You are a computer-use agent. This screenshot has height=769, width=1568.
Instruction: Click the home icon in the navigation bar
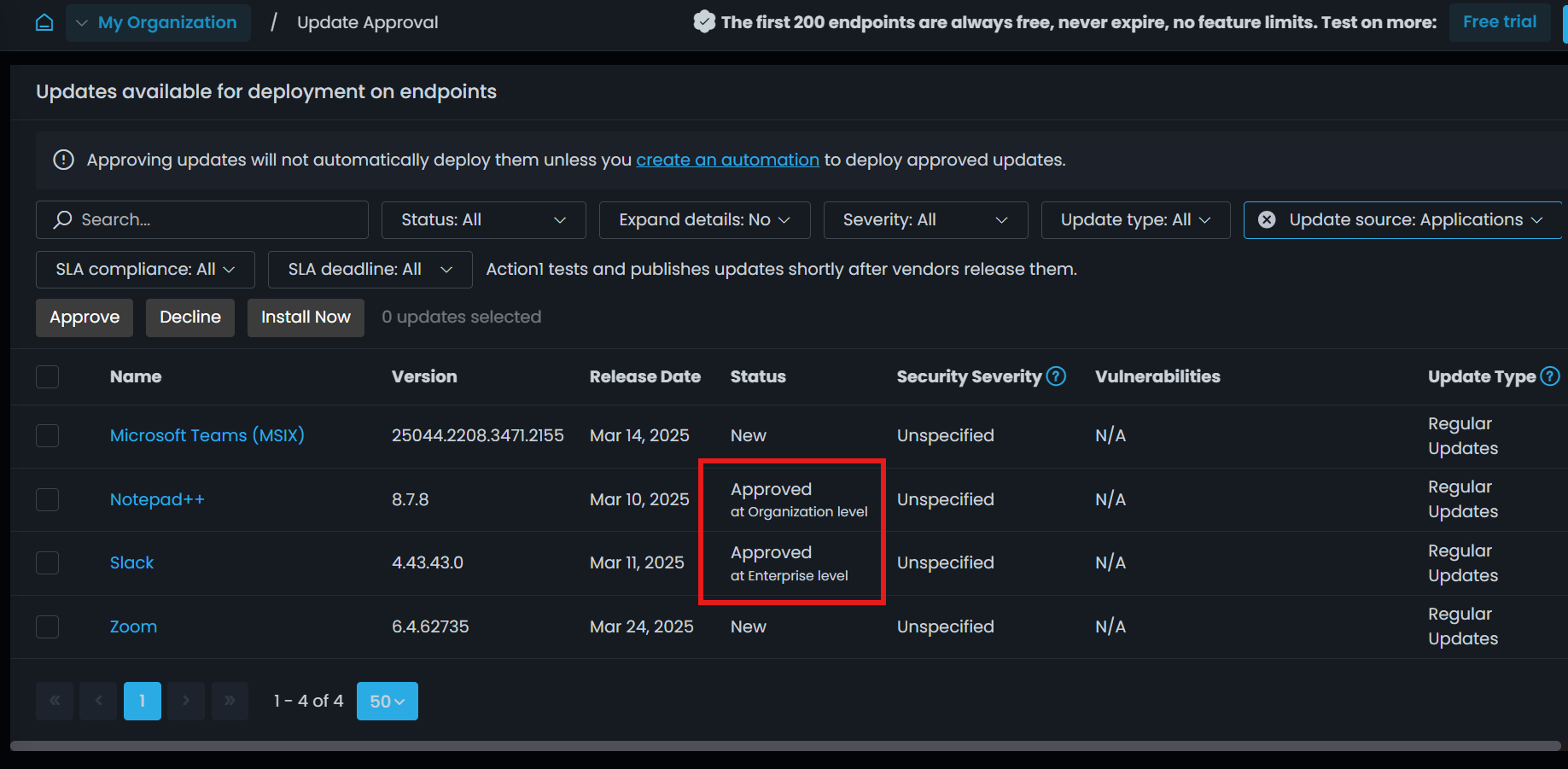coord(44,22)
